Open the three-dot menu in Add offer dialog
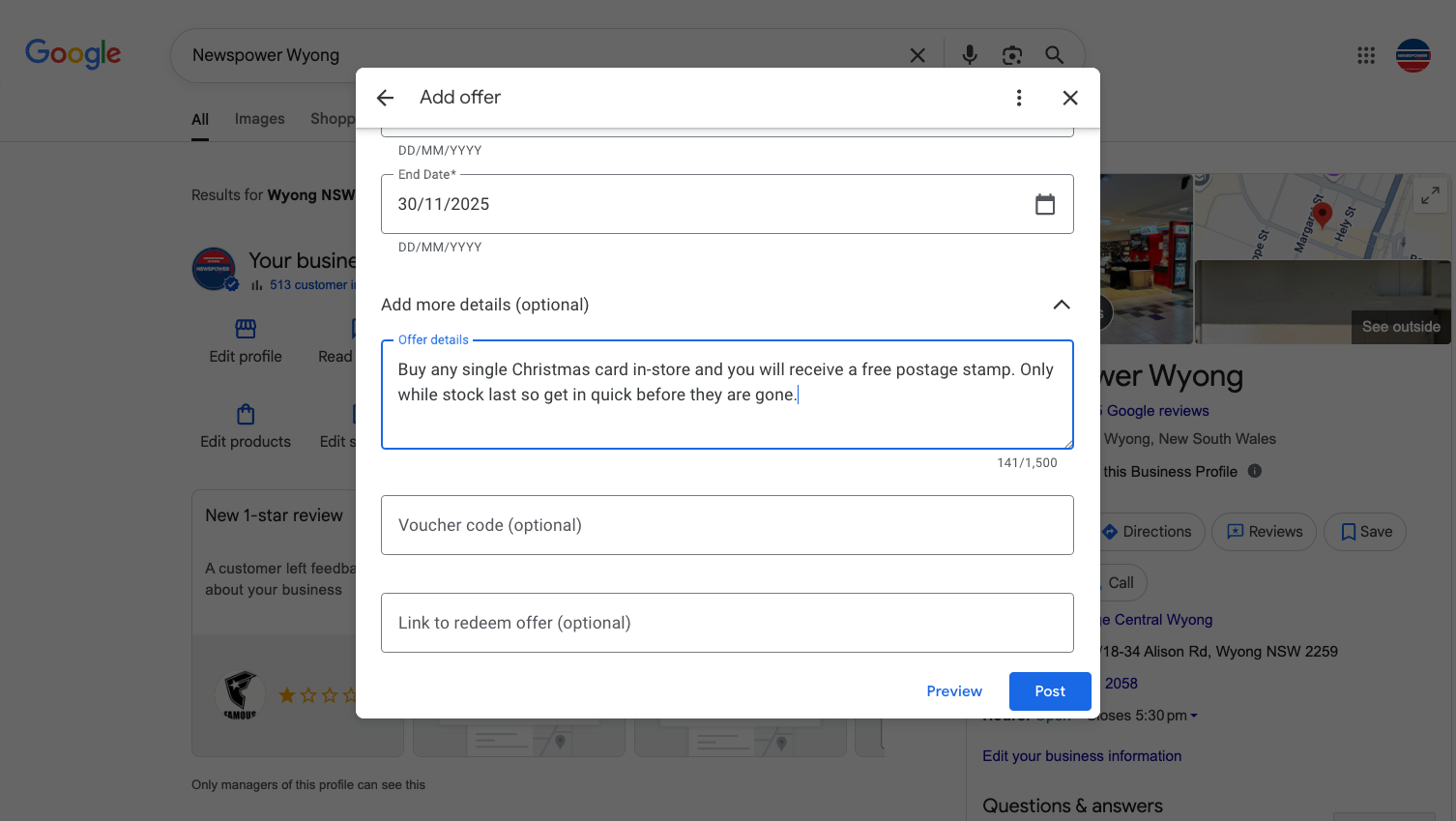 point(1019,98)
